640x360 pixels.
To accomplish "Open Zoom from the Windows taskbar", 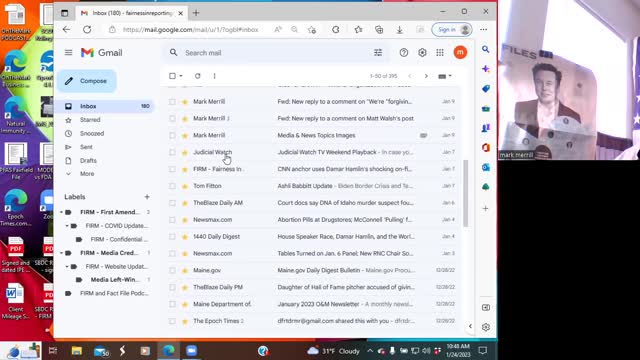I will 191,350.
